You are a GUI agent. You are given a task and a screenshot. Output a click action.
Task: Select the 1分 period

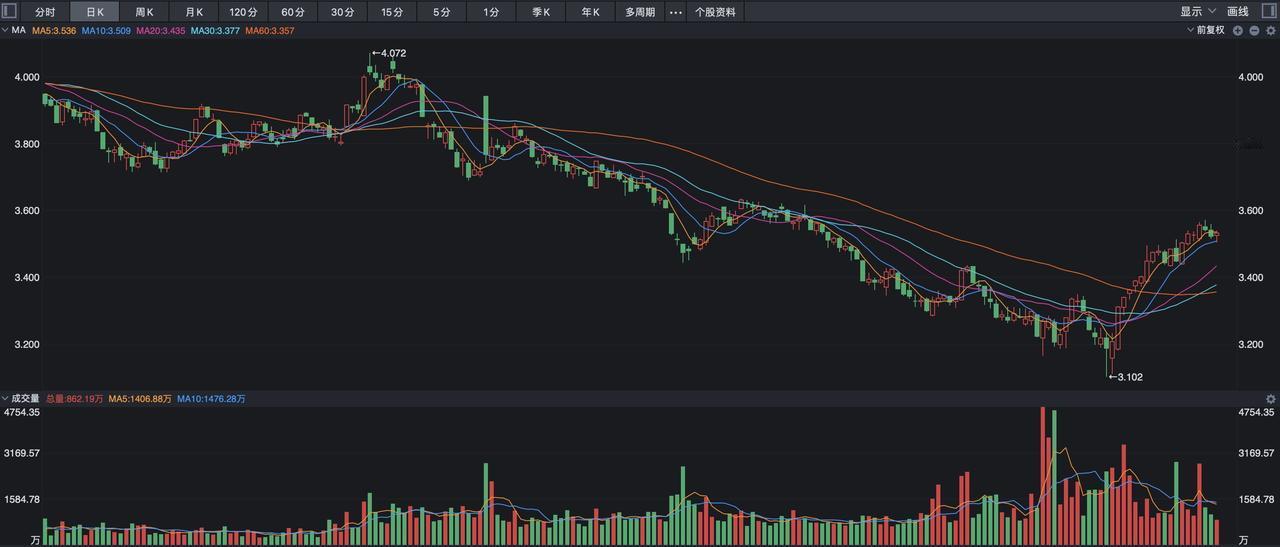pos(491,12)
